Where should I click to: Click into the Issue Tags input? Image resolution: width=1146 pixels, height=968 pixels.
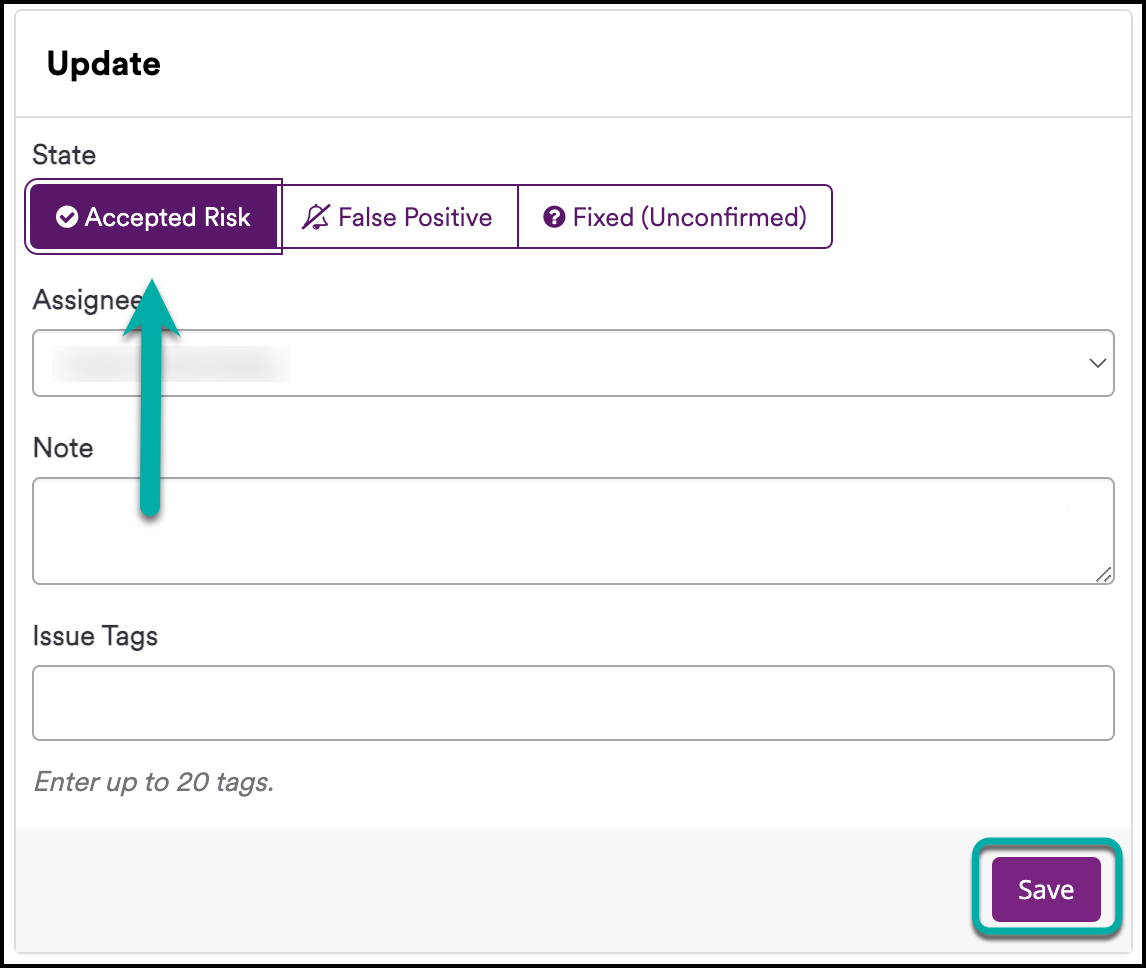pos(573,703)
